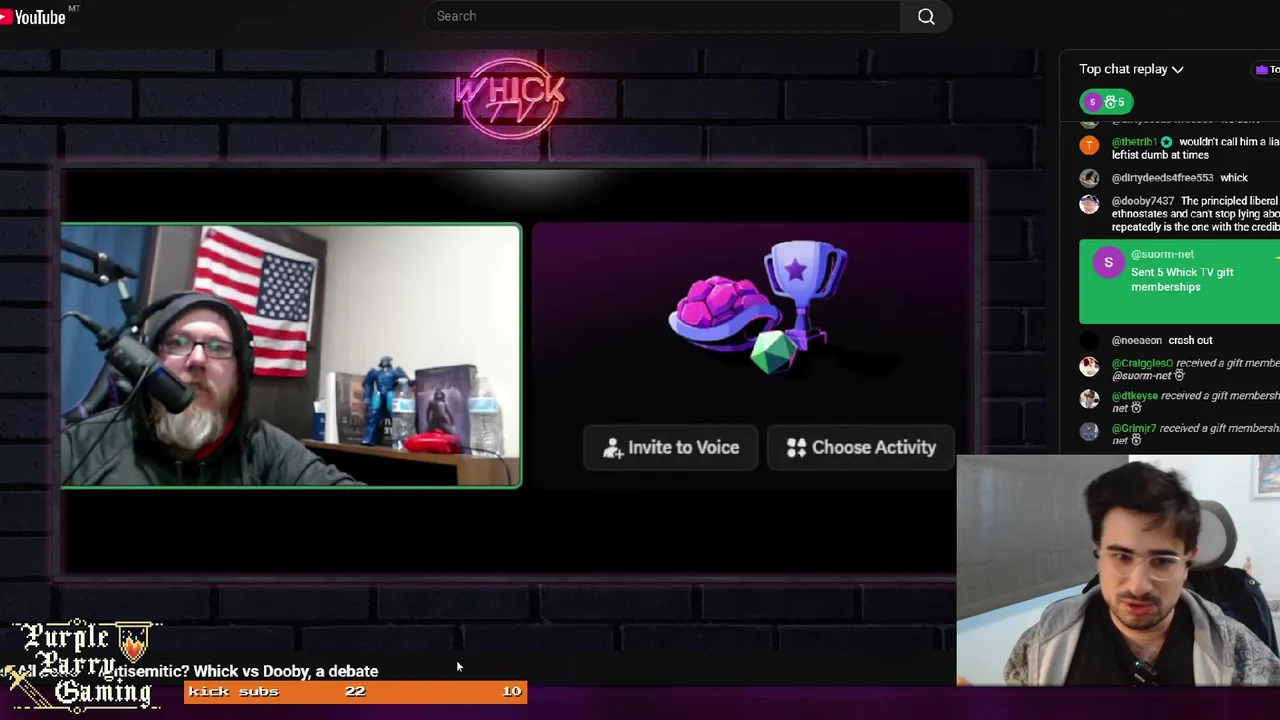Open the YouTube home logo
The height and width of the screenshot is (720, 1280).
coord(35,16)
